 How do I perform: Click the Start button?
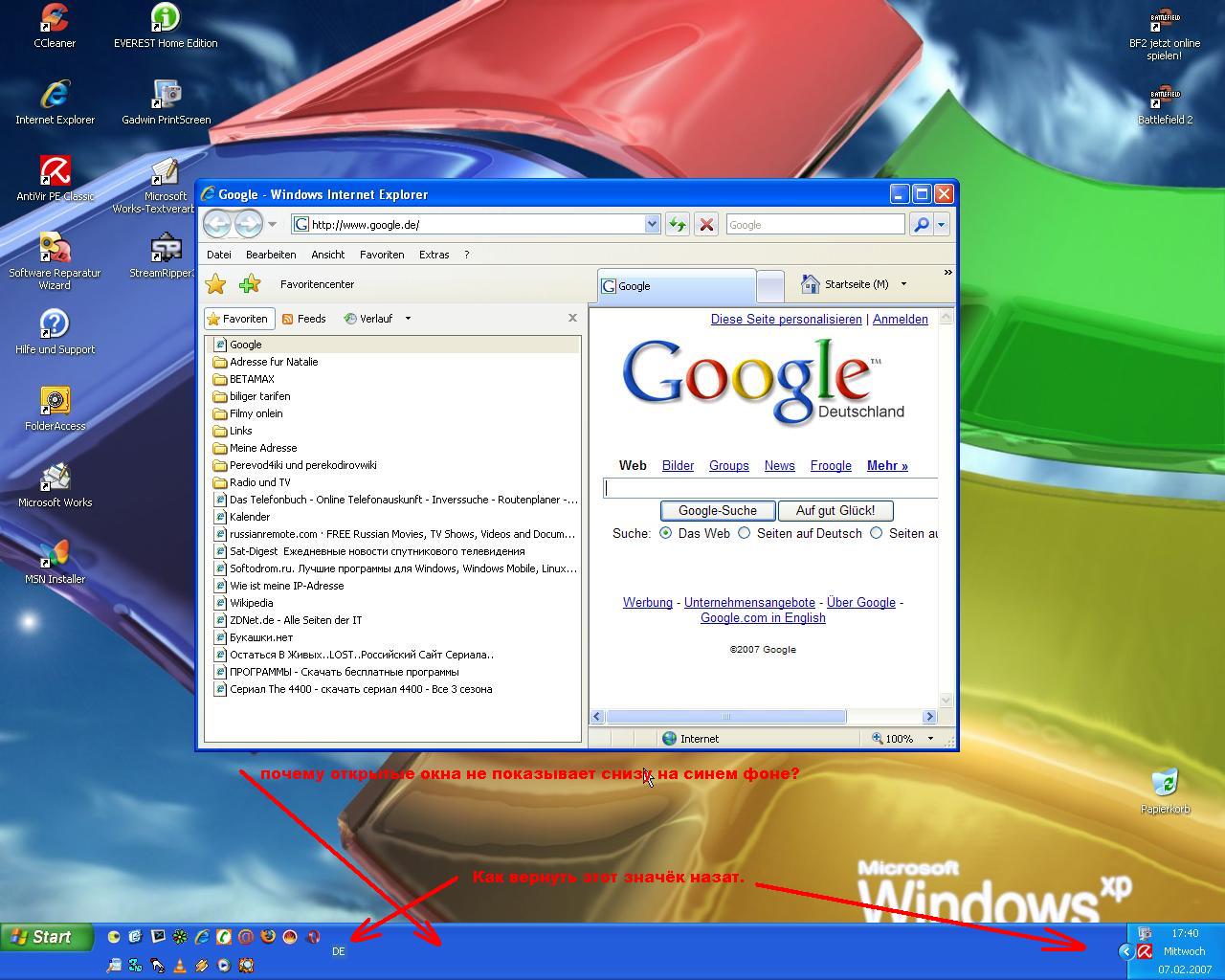pos(47,937)
